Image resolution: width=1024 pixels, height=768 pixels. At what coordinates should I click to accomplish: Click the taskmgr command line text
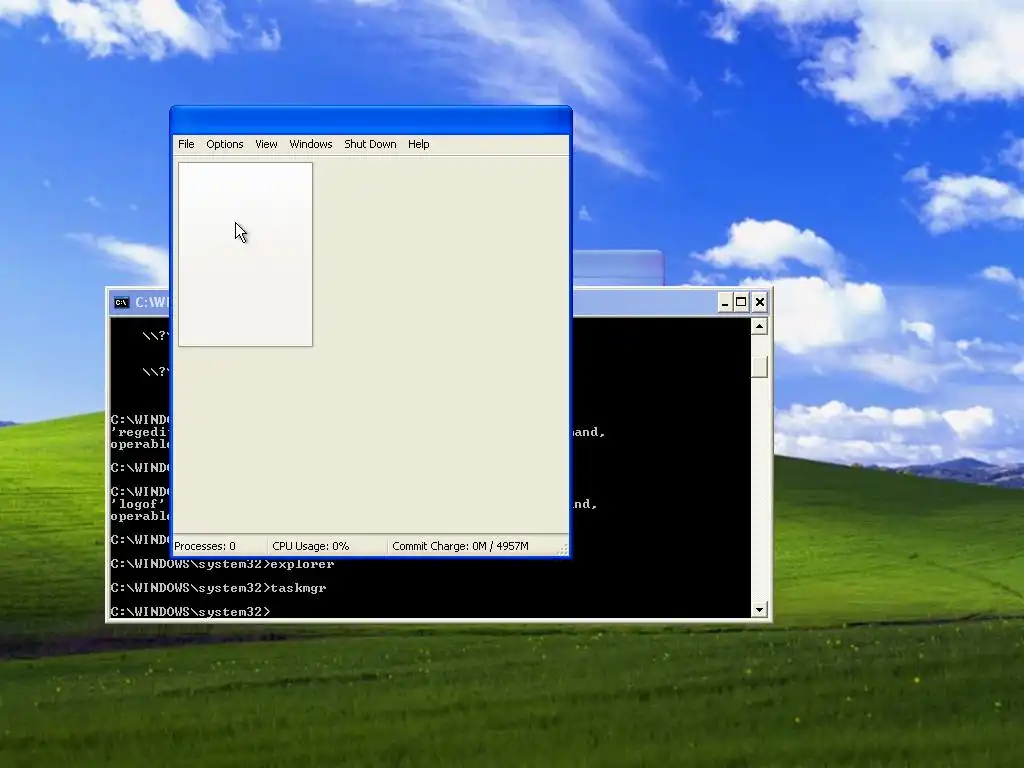[219, 588]
